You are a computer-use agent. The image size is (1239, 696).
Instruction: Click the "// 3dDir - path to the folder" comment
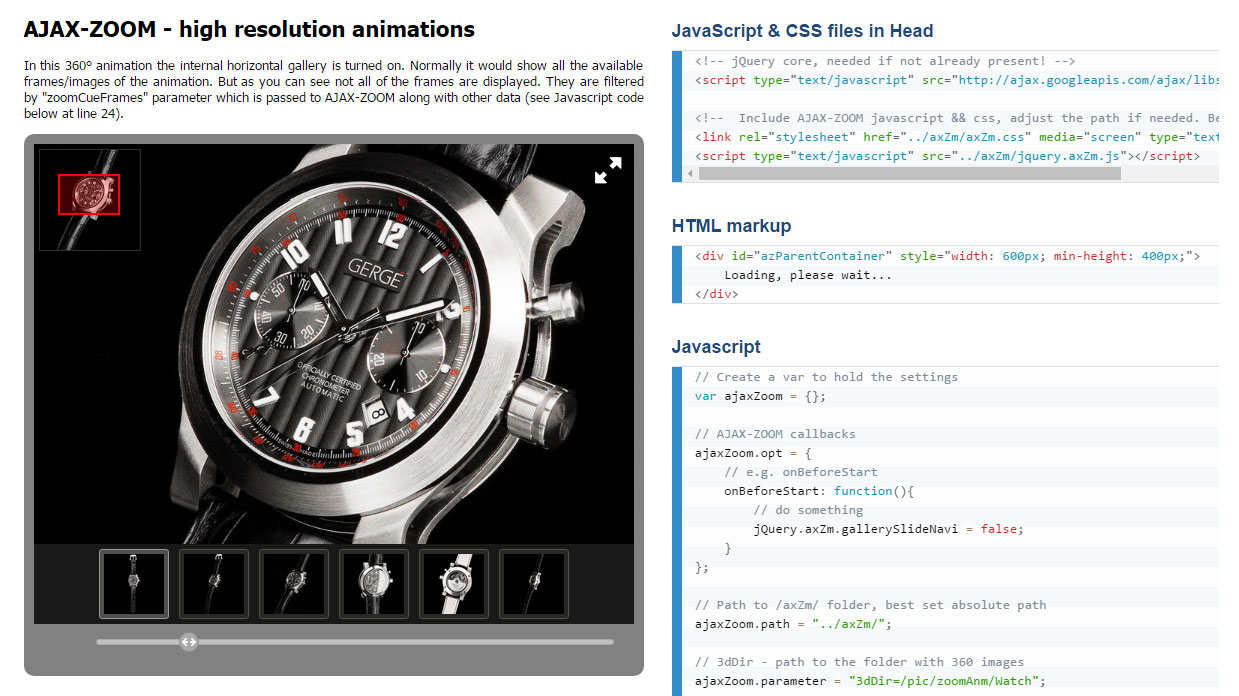[859, 662]
